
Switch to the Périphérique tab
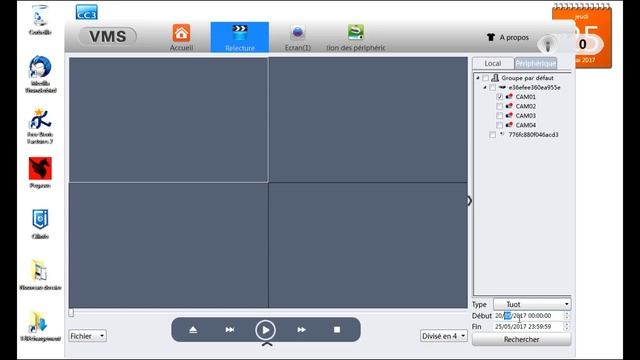(x=536, y=63)
